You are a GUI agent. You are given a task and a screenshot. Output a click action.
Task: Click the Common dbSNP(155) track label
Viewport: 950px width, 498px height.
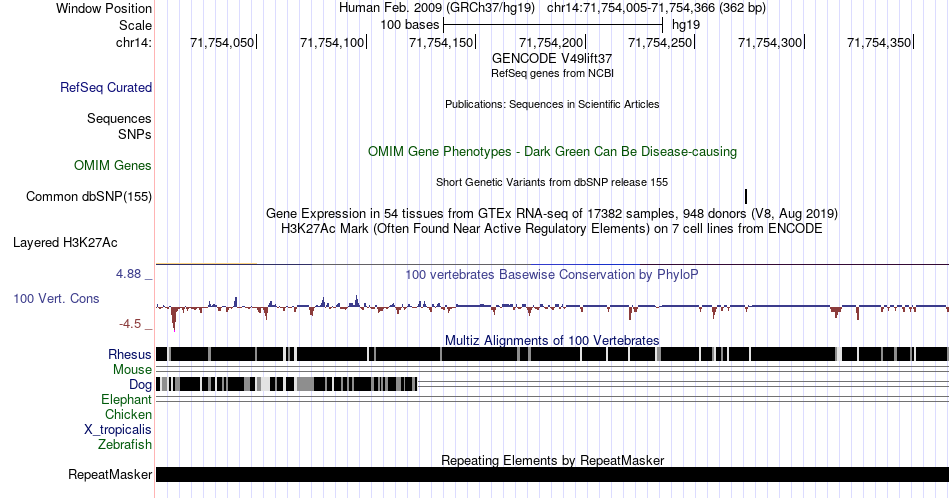[89, 196]
